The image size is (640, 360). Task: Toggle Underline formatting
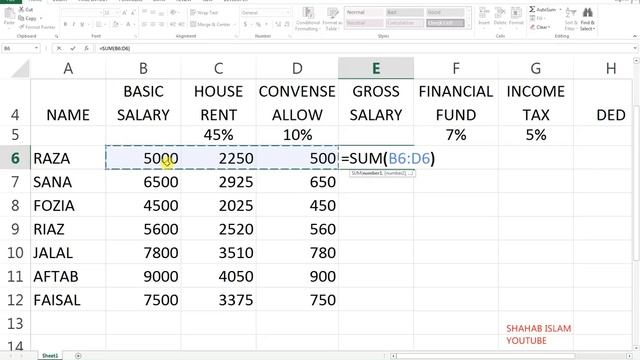click(x=82, y=25)
